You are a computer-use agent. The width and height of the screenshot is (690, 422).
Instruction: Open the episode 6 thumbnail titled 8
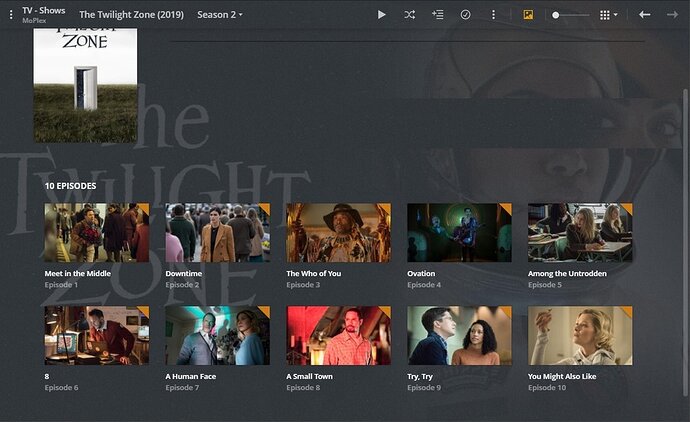pyautogui.click(x=97, y=335)
